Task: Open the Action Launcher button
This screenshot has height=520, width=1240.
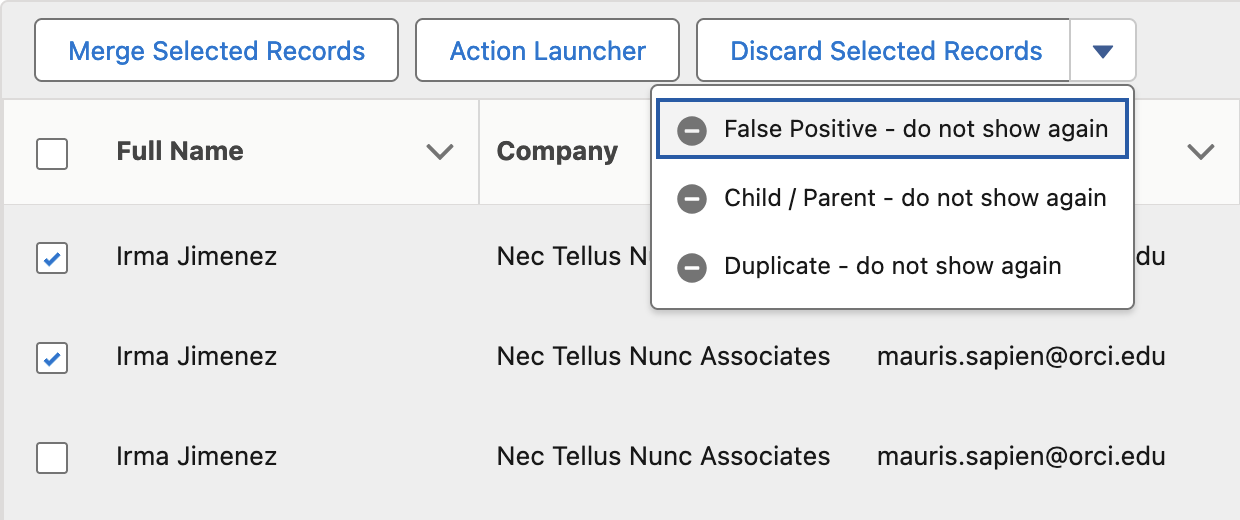Action: point(548,50)
